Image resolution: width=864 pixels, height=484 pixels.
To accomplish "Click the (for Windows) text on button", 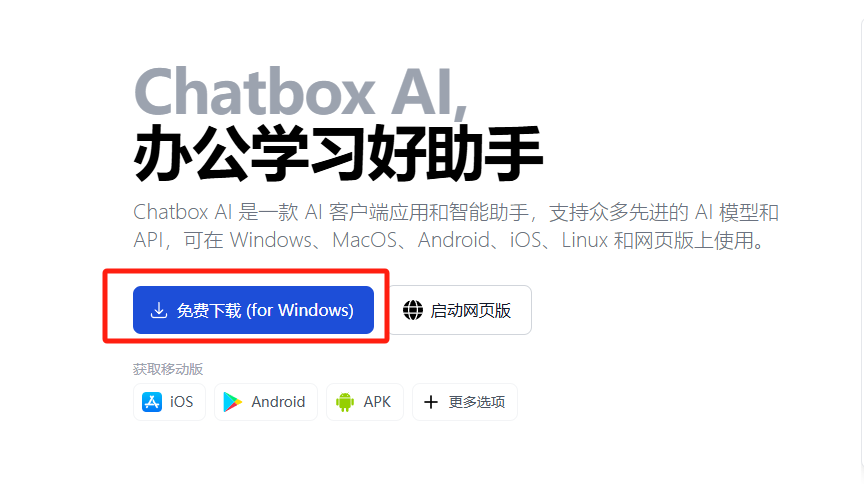I will tap(300, 310).
